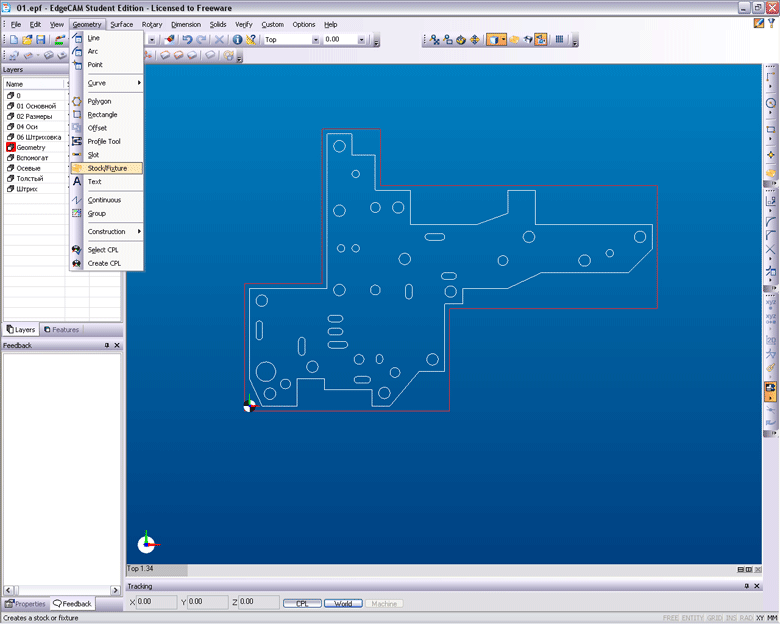Click the Open file folder icon
This screenshot has height=624, width=780.
27,40
